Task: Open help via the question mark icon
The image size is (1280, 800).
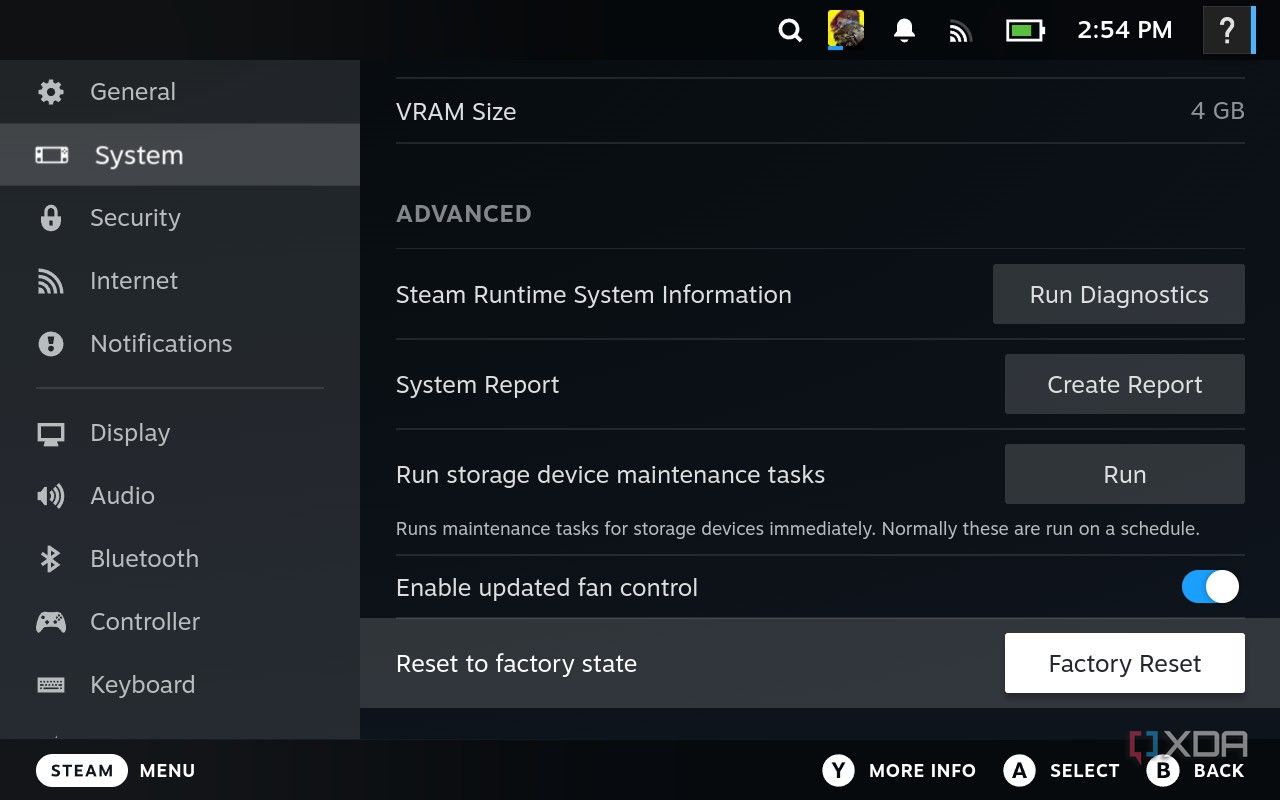Action: (x=1227, y=30)
